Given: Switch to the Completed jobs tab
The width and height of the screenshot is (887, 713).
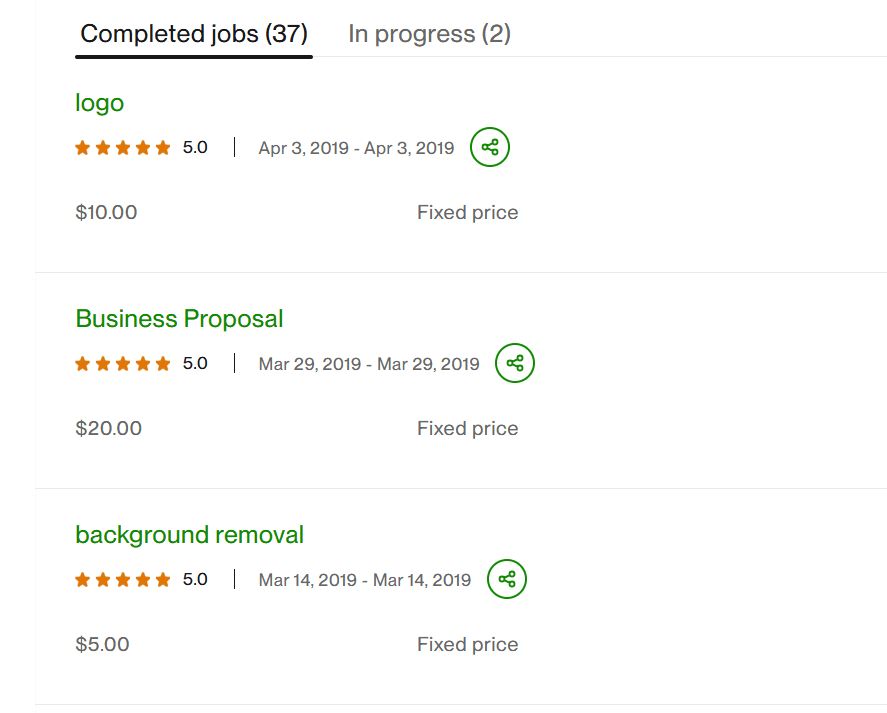Looking at the screenshot, I should coord(193,34).
